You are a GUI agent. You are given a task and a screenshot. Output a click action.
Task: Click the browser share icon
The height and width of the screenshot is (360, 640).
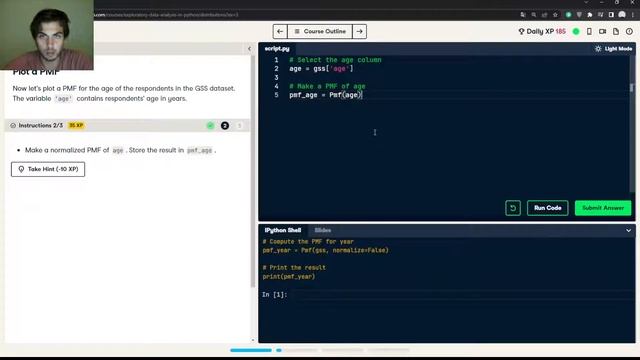544,15
